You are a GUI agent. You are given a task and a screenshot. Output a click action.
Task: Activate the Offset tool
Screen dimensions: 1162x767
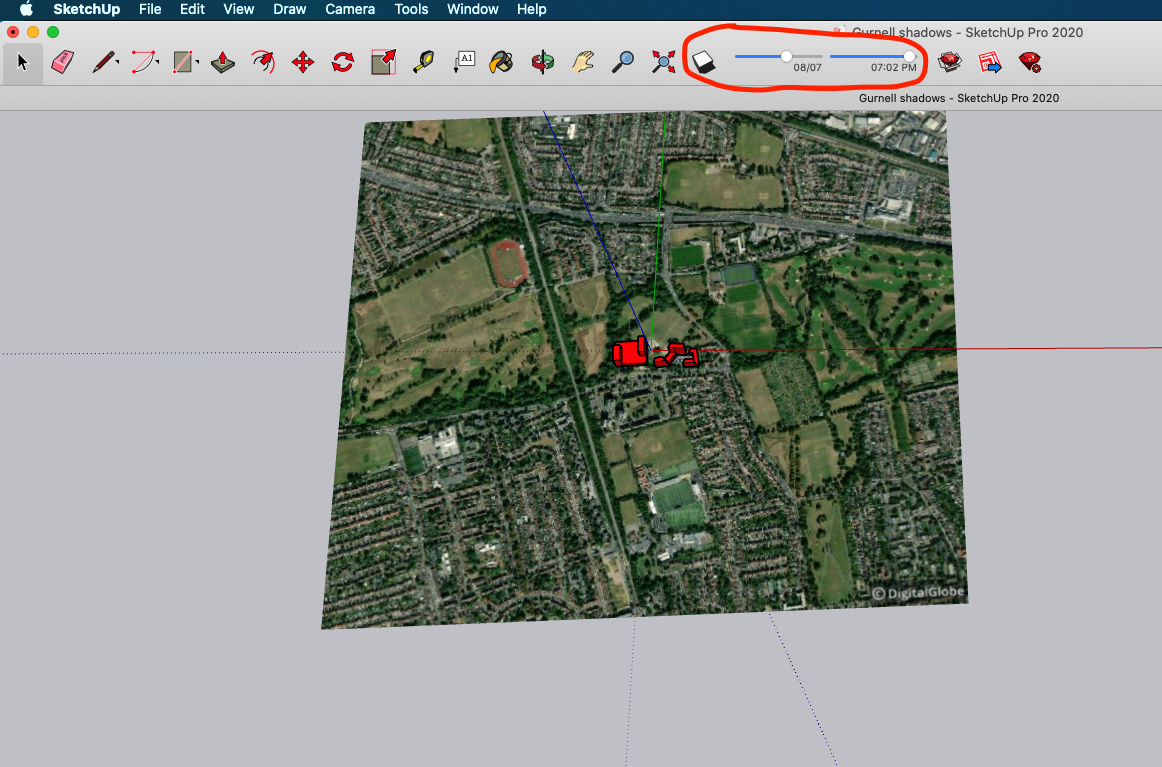(263, 62)
